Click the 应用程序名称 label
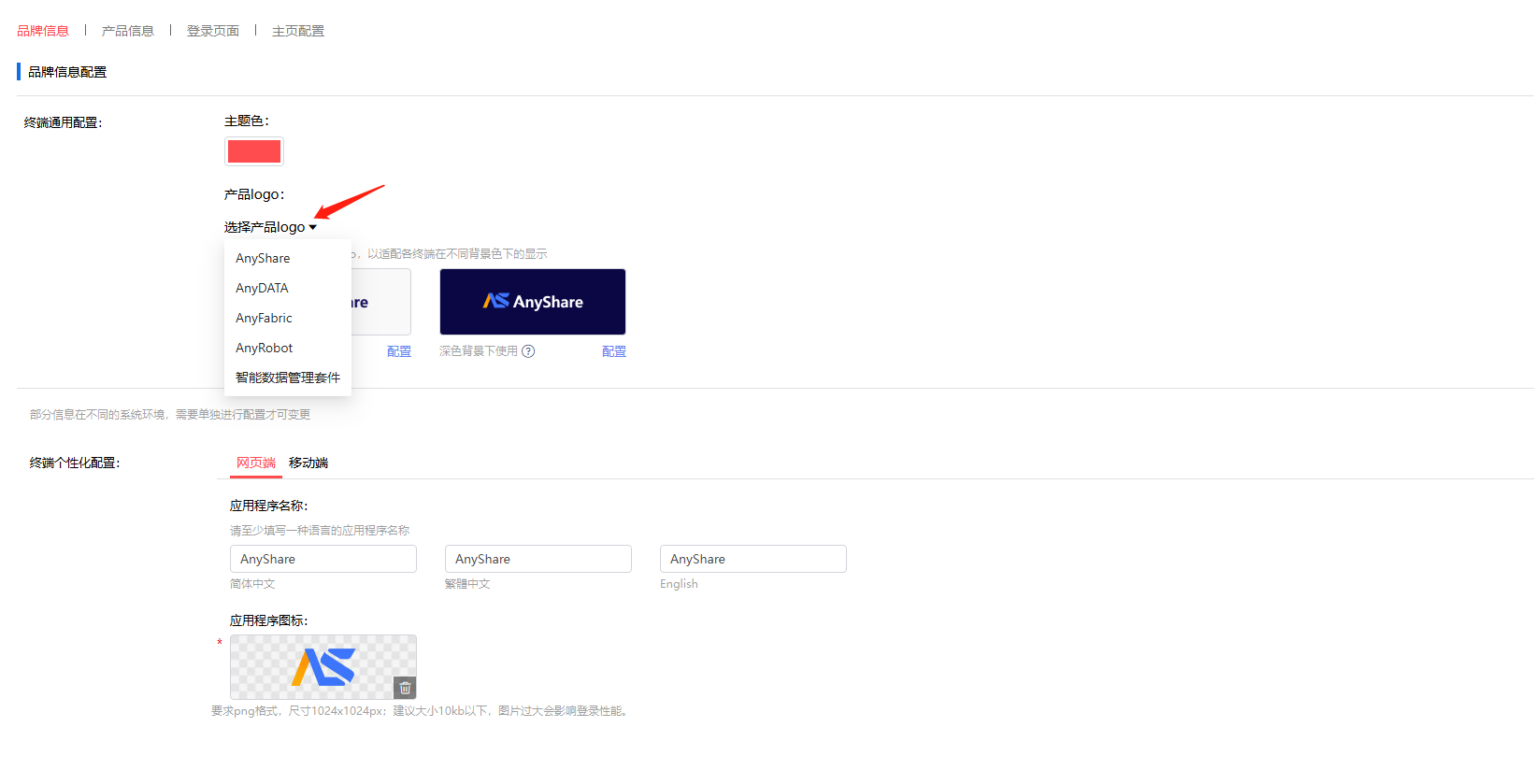Screen dimensions: 1534x784 [269, 506]
